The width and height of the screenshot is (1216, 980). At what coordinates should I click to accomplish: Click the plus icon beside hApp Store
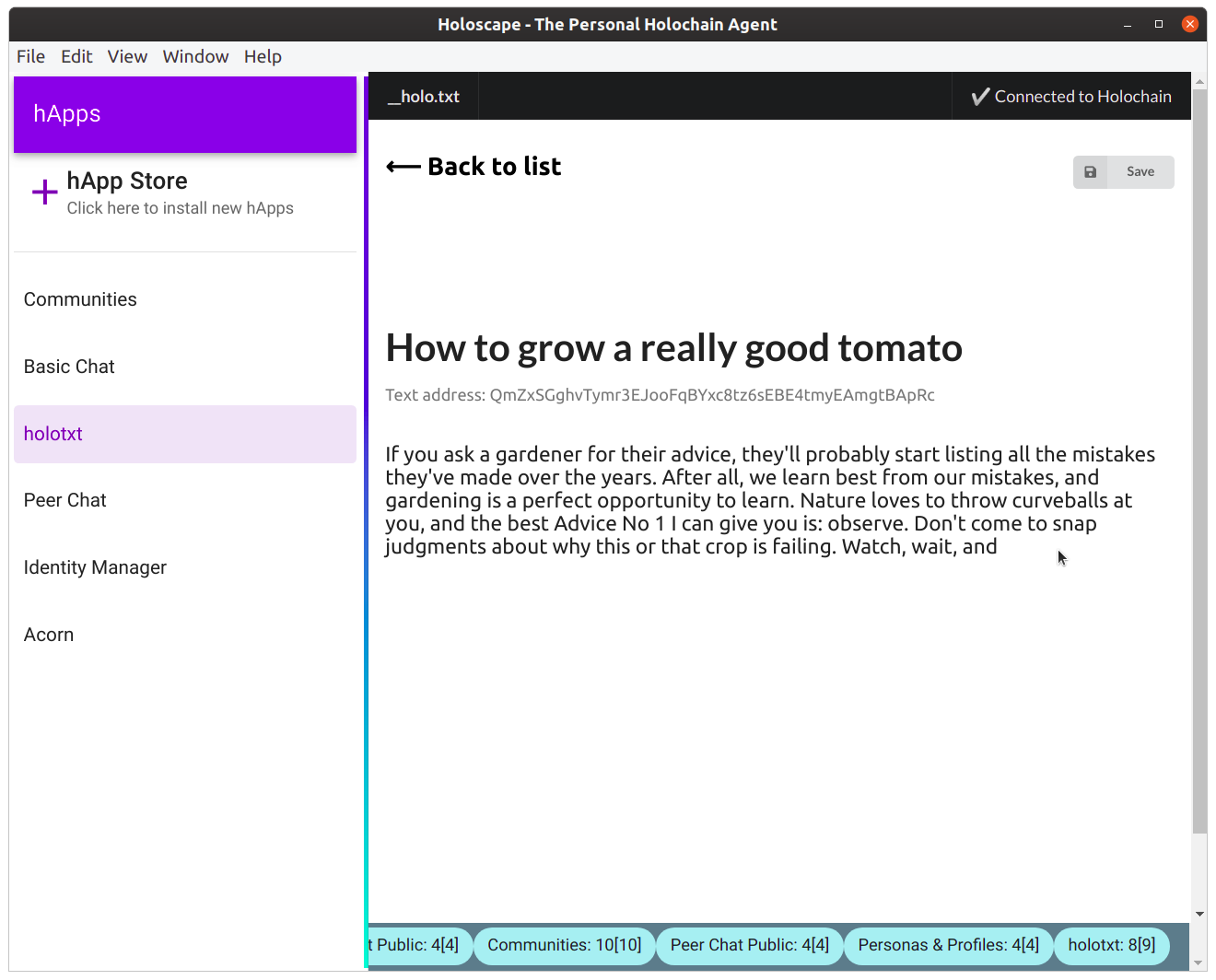tap(45, 192)
